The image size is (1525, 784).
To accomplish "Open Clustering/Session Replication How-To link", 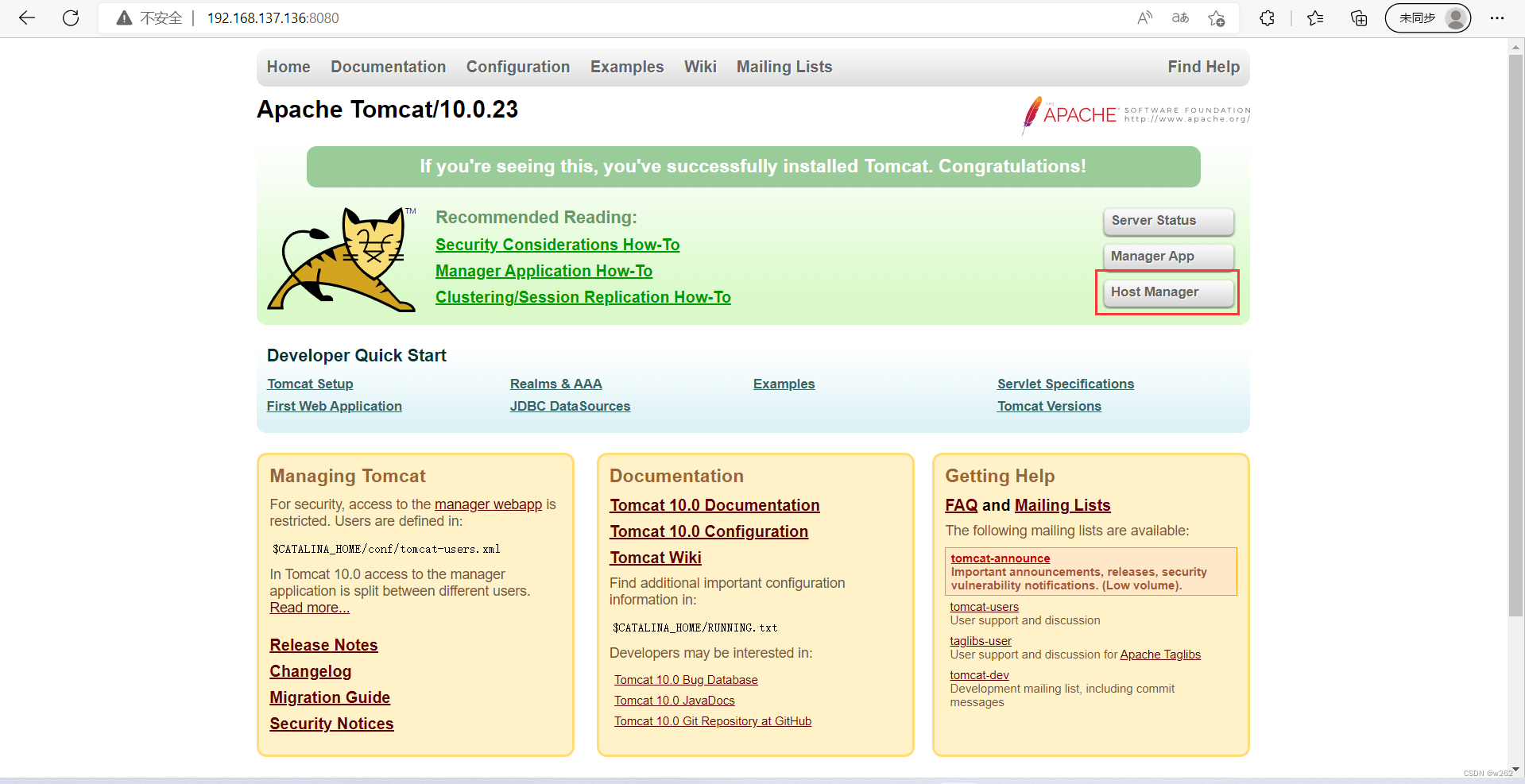I will pyautogui.click(x=583, y=297).
